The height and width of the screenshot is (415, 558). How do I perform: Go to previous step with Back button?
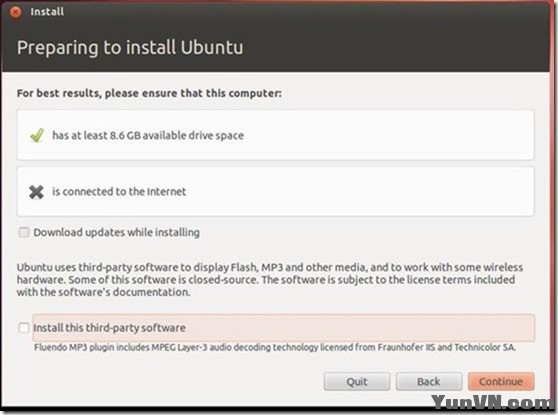point(429,382)
